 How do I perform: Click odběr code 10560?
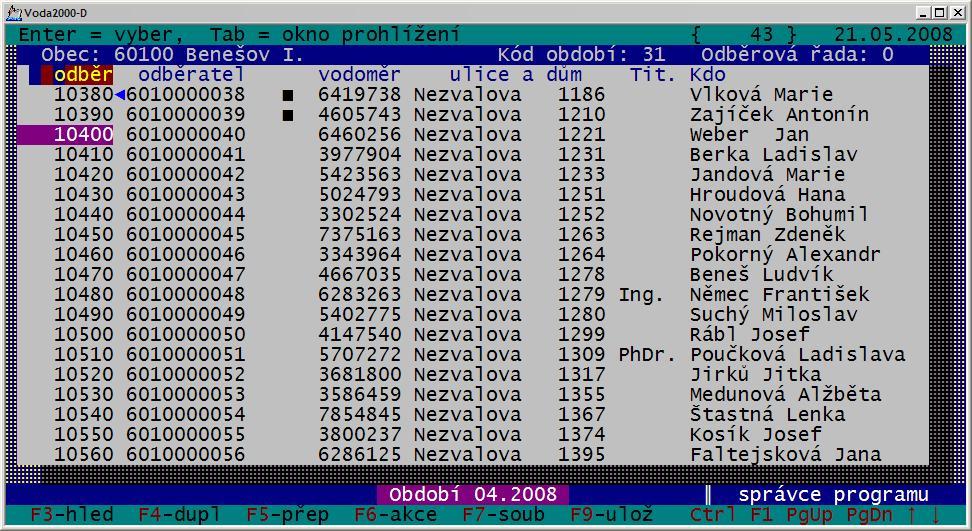point(84,454)
